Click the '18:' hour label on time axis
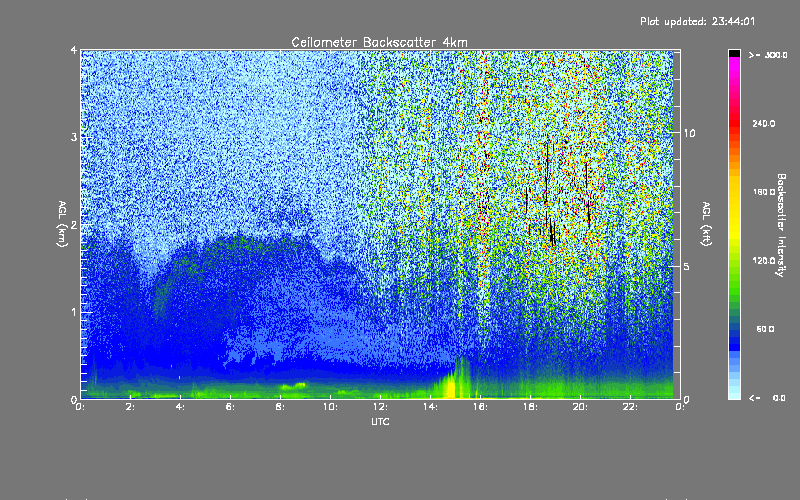800x500 pixels. (x=530, y=407)
